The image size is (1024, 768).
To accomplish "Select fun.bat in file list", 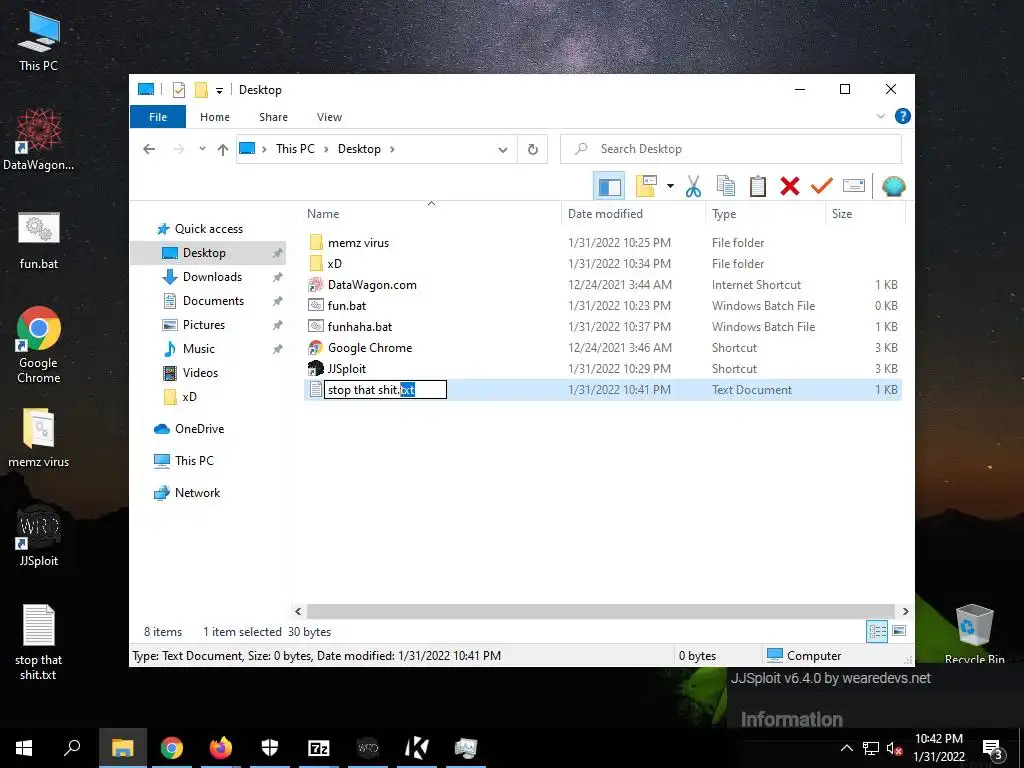I will click(603, 306).
